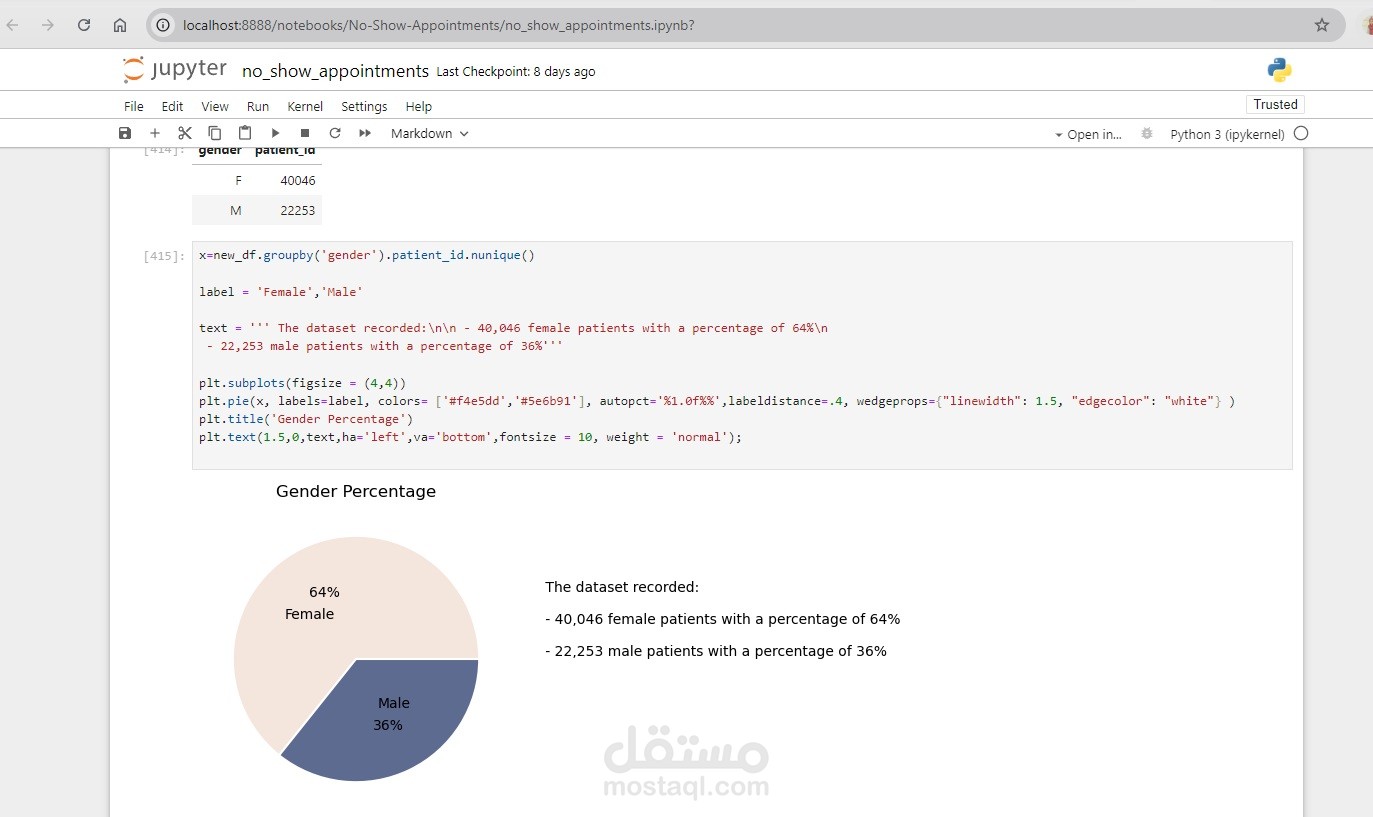This screenshot has height=817, width=1373.
Task: Click the debugger bug icon
Action: click(x=1147, y=133)
